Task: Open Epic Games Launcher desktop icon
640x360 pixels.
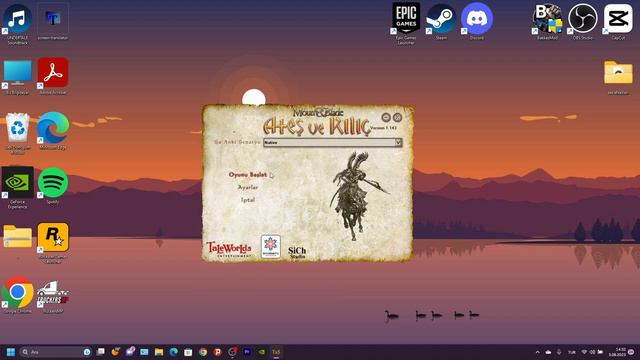Action: [x=406, y=23]
